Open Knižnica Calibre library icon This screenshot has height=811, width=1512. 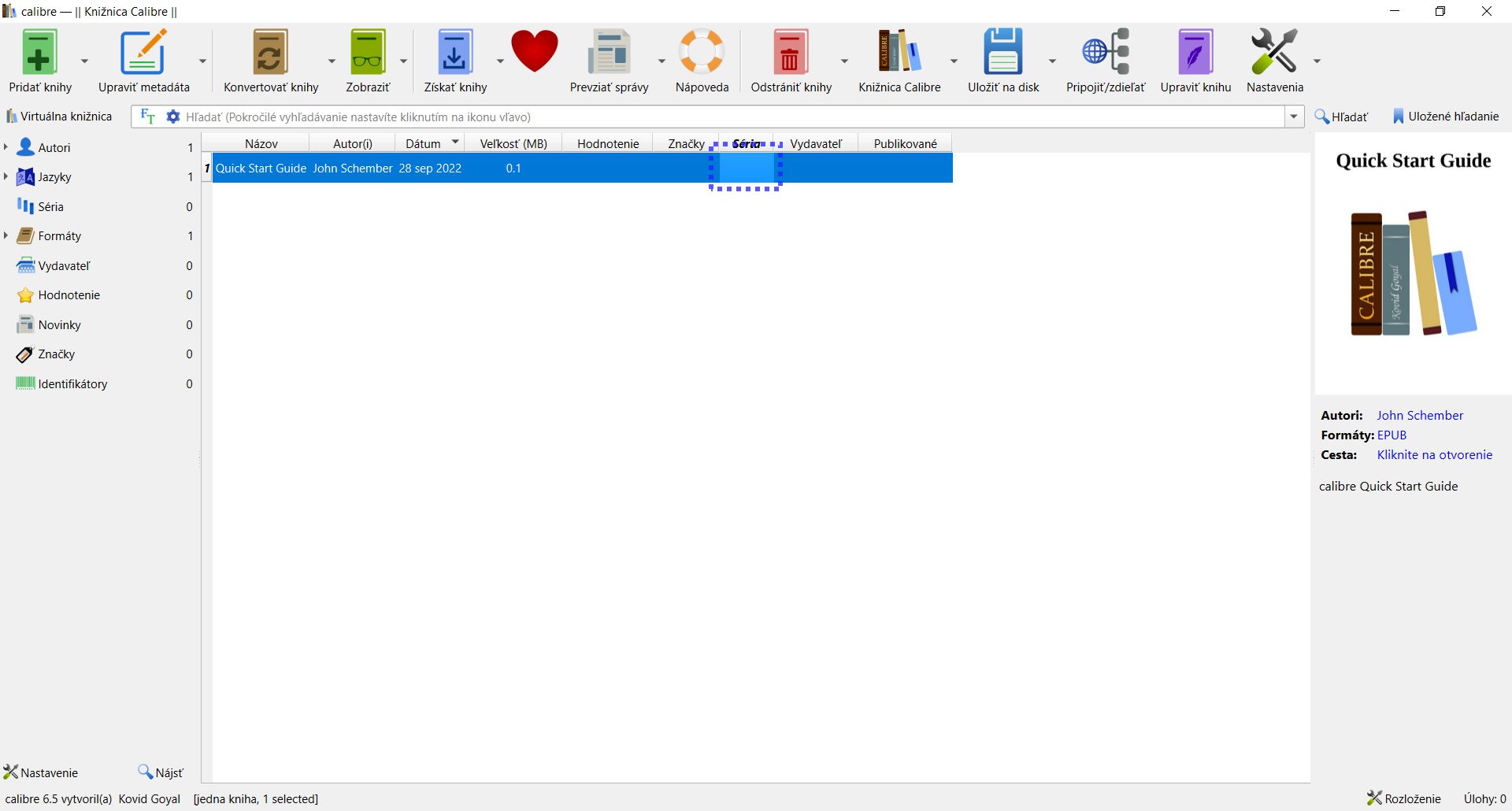coord(899,51)
